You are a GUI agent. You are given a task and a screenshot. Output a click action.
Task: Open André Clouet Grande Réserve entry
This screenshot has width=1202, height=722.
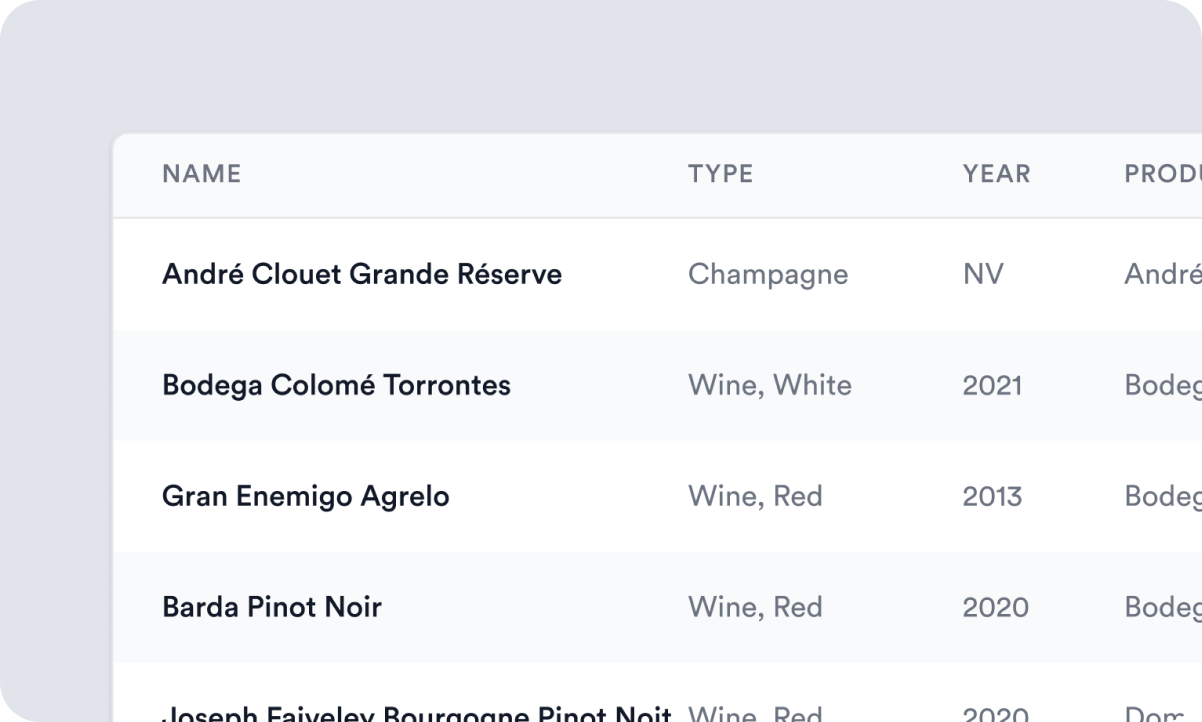point(362,274)
